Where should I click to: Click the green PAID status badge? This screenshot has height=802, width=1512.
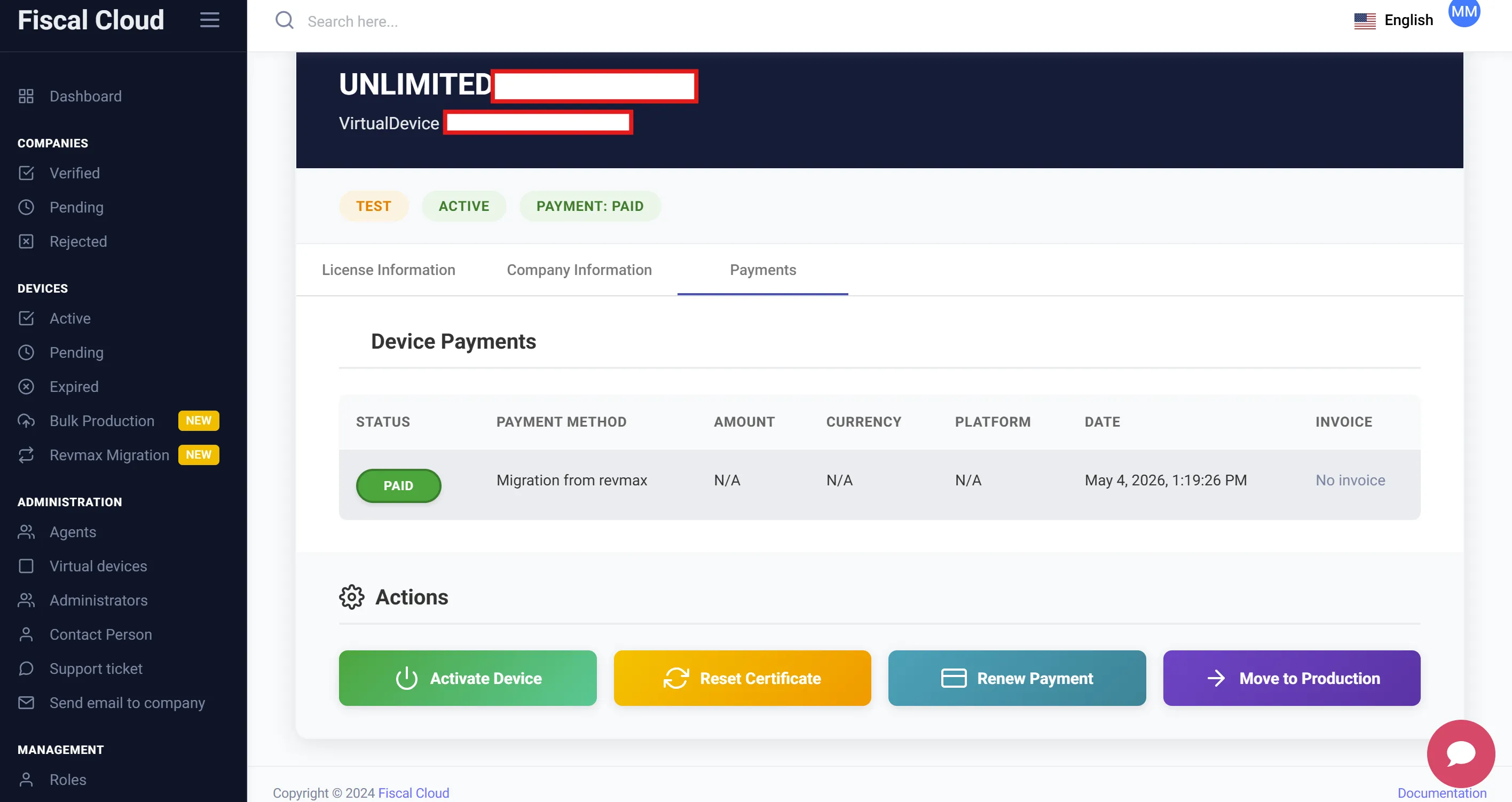tap(398, 485)
